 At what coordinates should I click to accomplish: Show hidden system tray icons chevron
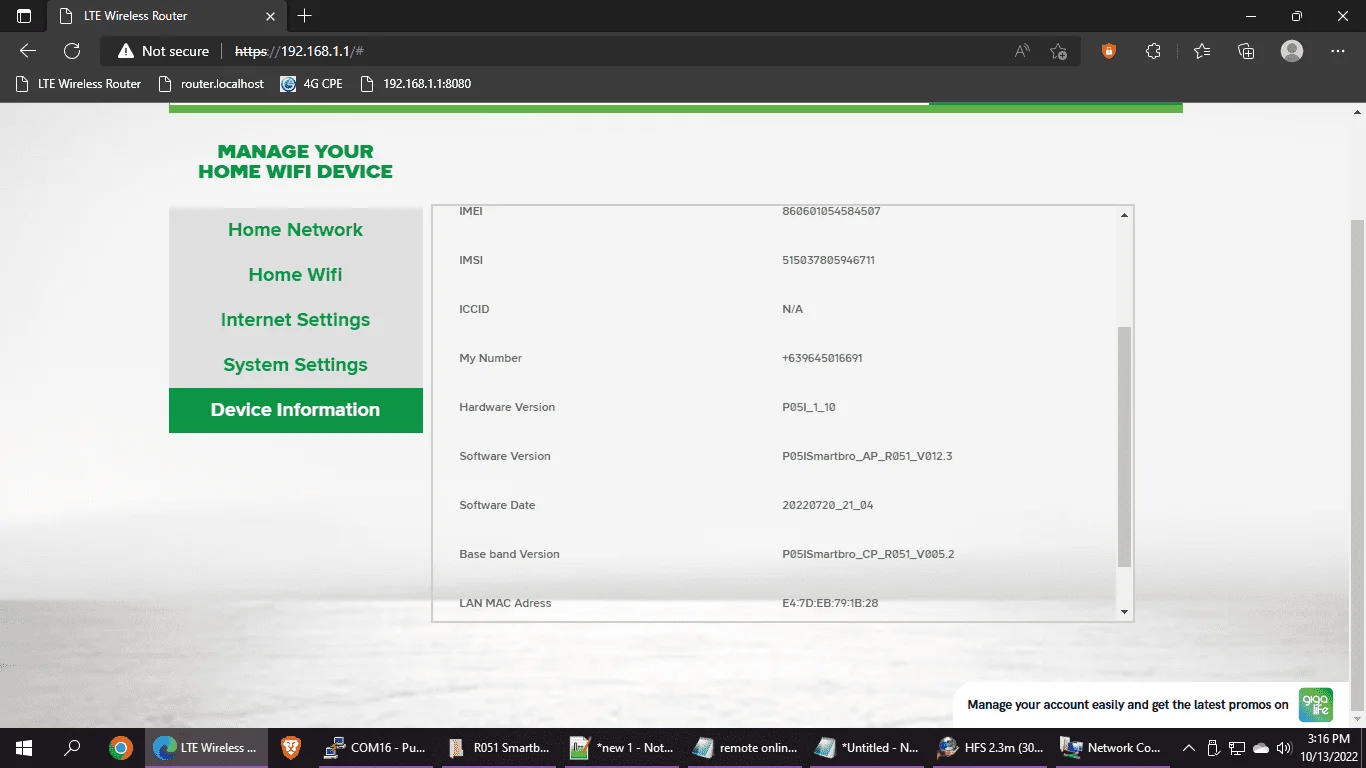pyautogui.click(x=1189, y=747)
